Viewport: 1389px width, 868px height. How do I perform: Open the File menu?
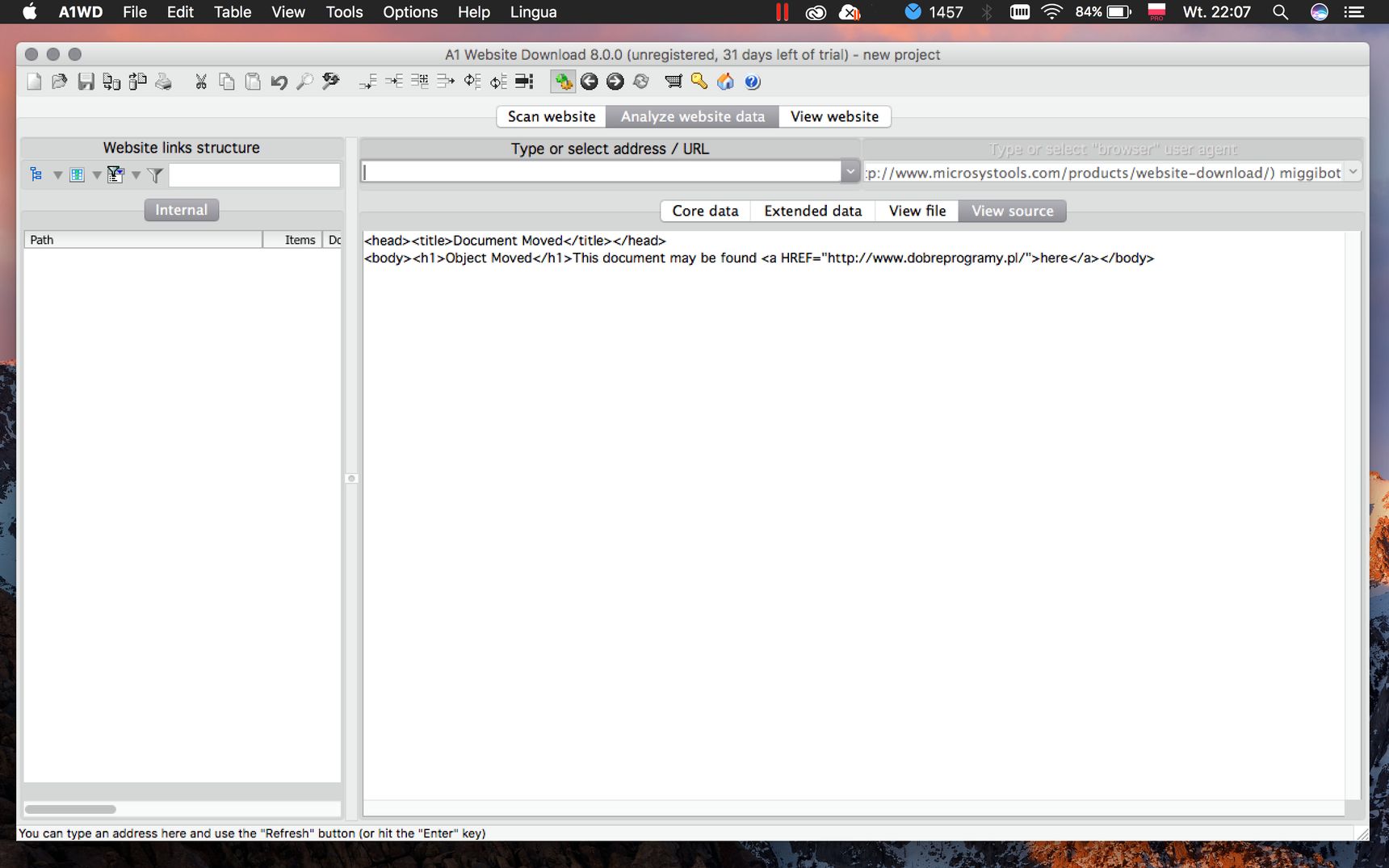coord(135,12)
